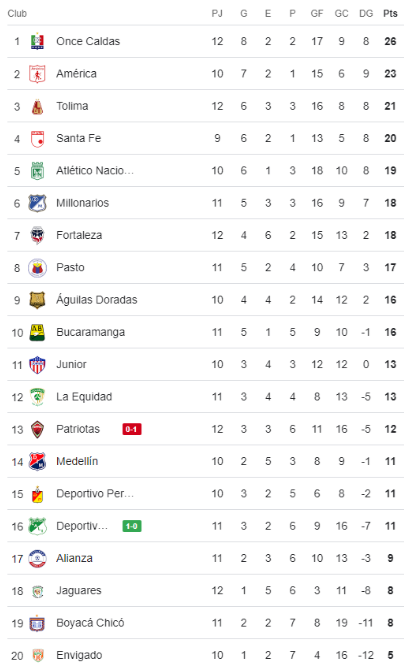Screen dimensions: 404x670
Task: Open the Santa Fe team name
Action: click(79, 138)
